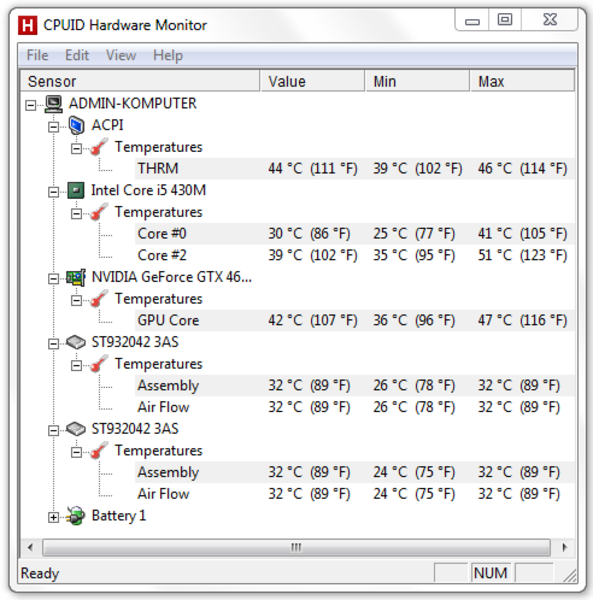593x600 pixels.
Task: Click the horizontal scrollbar right arrow
Action: point(564,548)
